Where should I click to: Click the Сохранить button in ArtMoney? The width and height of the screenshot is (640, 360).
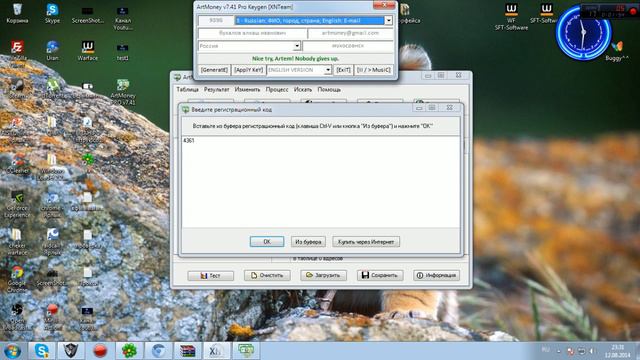(x=380, y=276)
